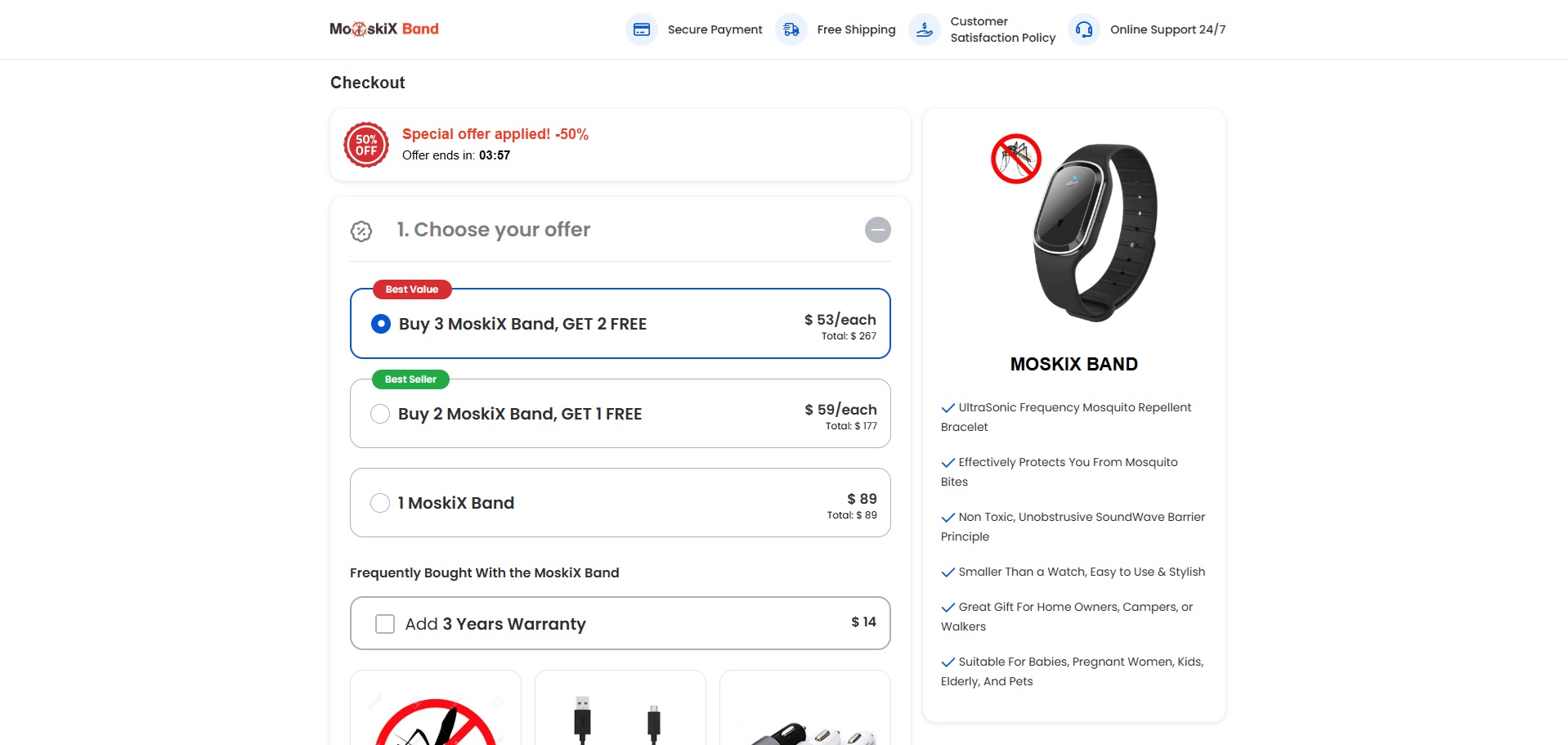Click the MoskiX Band bracelet product image
1568x745 pixels.
(x=1095, y=233)
